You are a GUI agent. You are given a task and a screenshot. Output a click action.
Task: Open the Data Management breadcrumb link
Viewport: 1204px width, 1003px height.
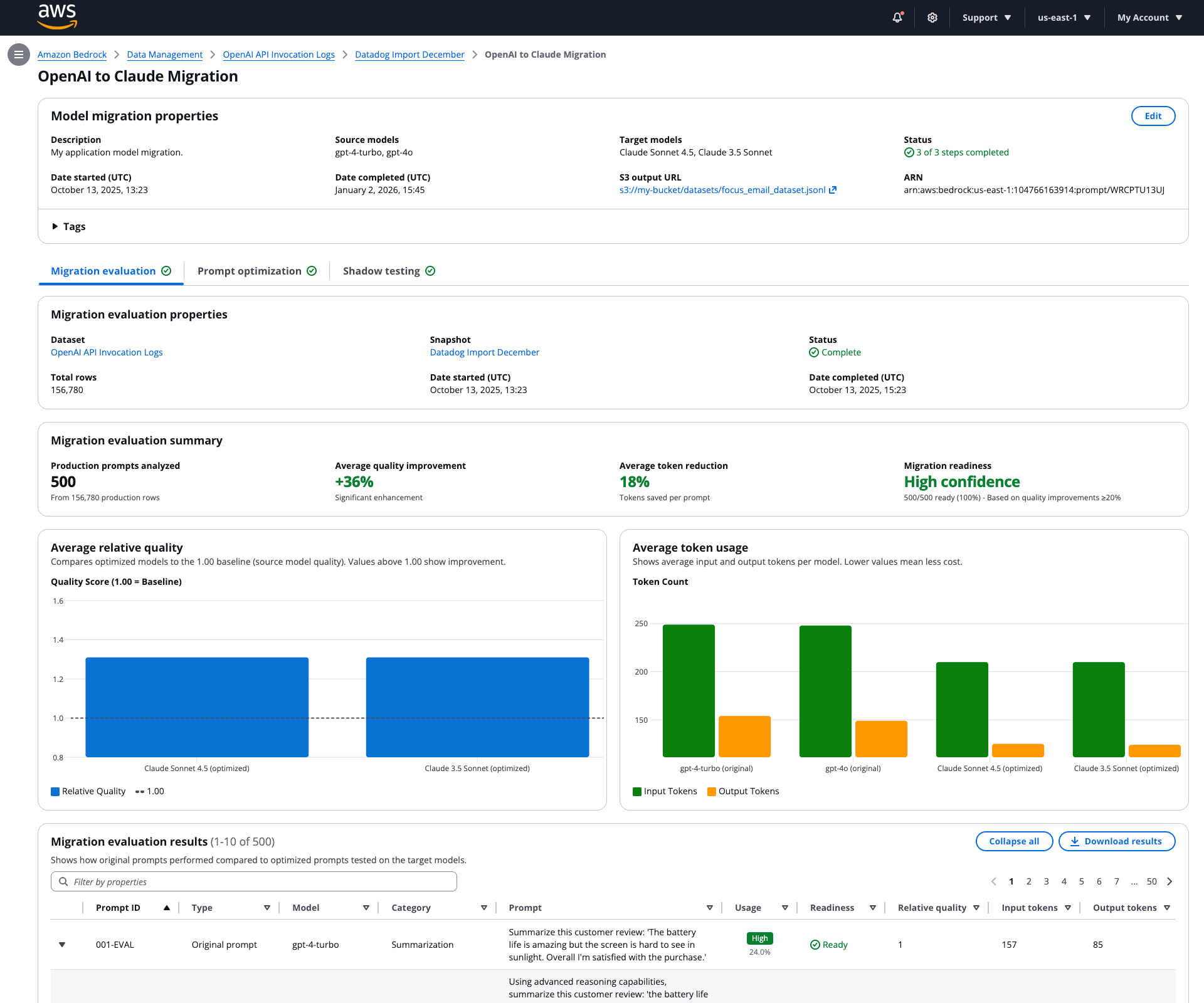(165, 55)
